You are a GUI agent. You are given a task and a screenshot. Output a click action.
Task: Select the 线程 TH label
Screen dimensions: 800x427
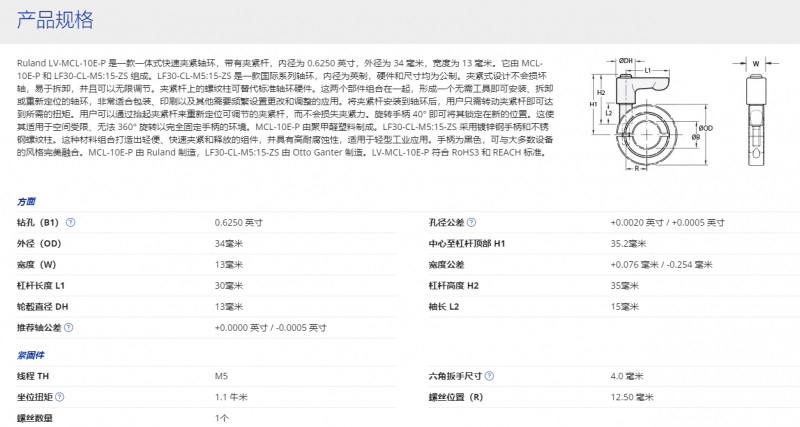tap(33, 376)
